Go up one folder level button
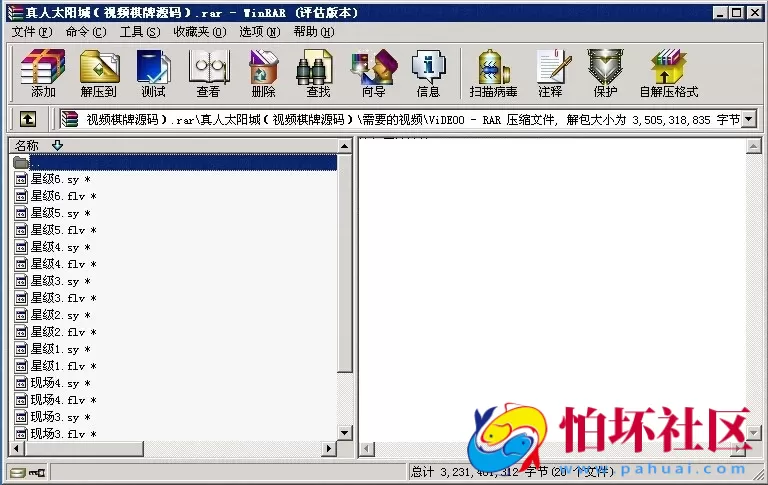This screenshot has width=768, height=485. click(28, 119)
